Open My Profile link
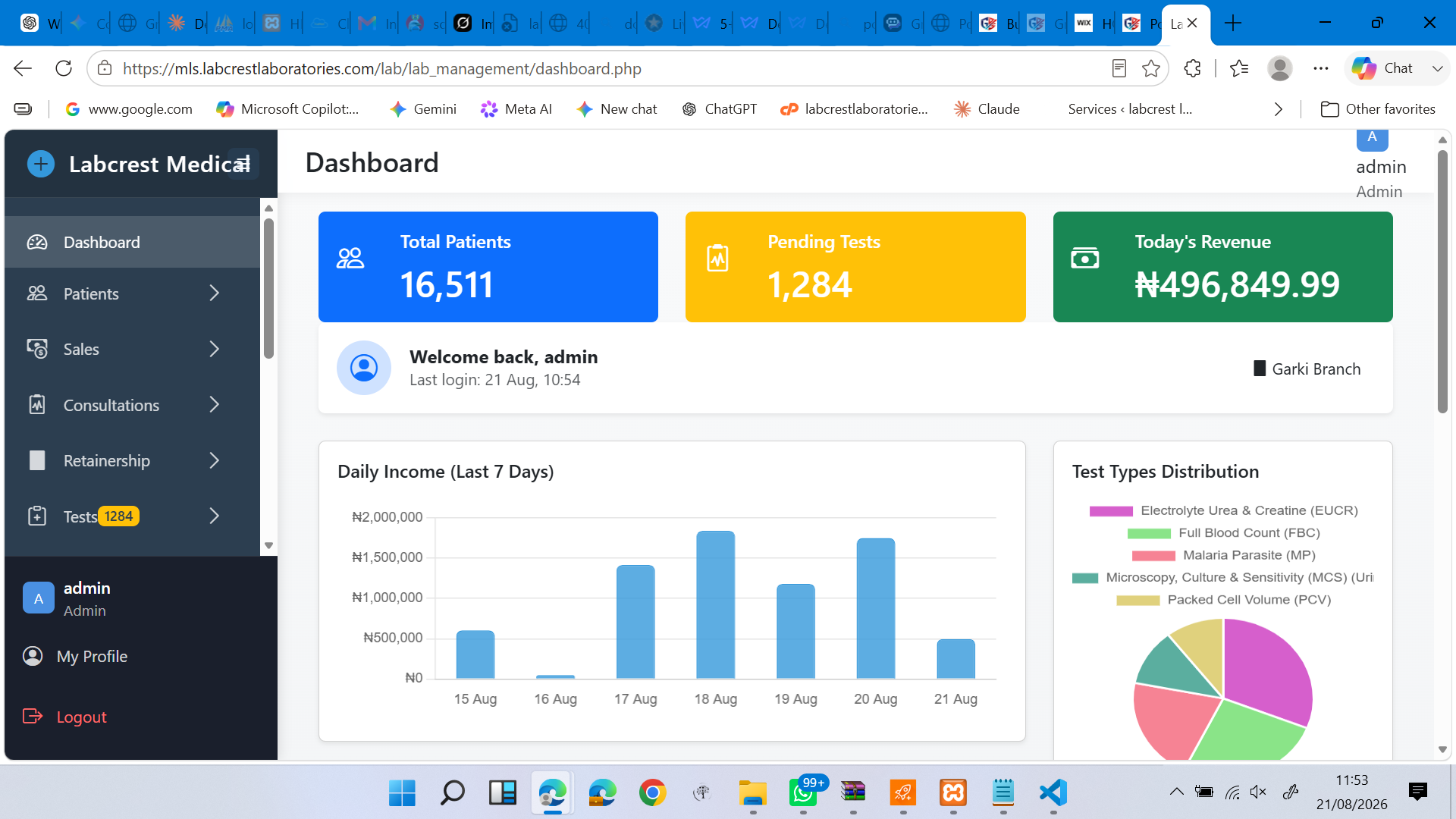This screenshot has height=819, width=1456. point(92,657)
